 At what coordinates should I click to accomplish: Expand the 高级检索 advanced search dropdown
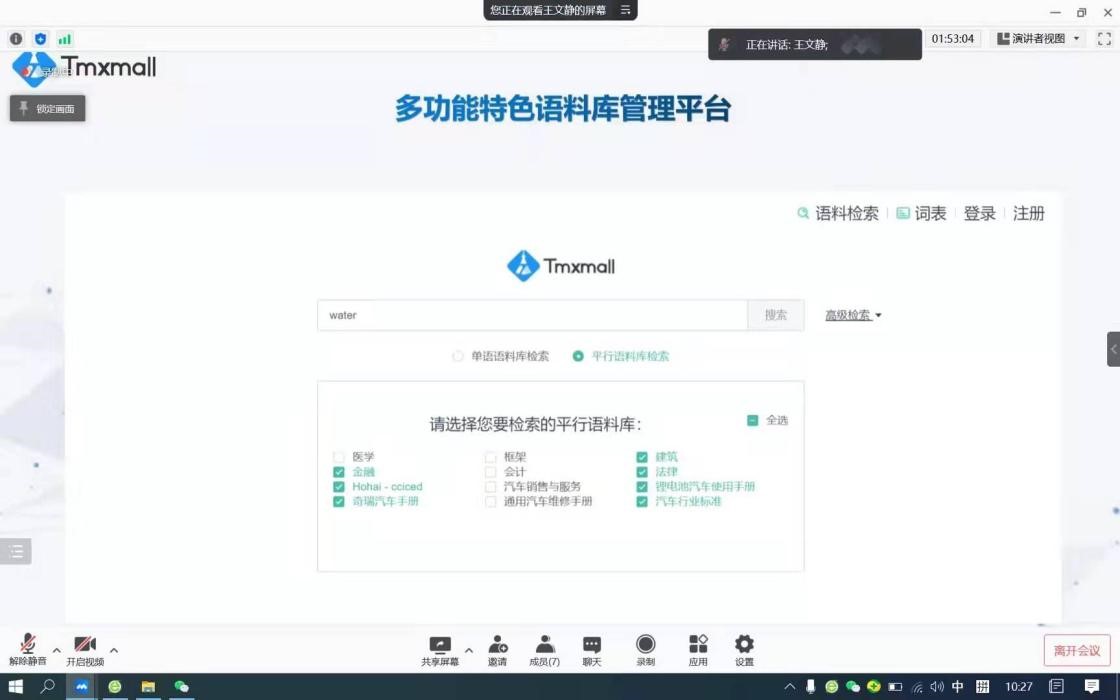pyautogui.click(x=854, y=315)
